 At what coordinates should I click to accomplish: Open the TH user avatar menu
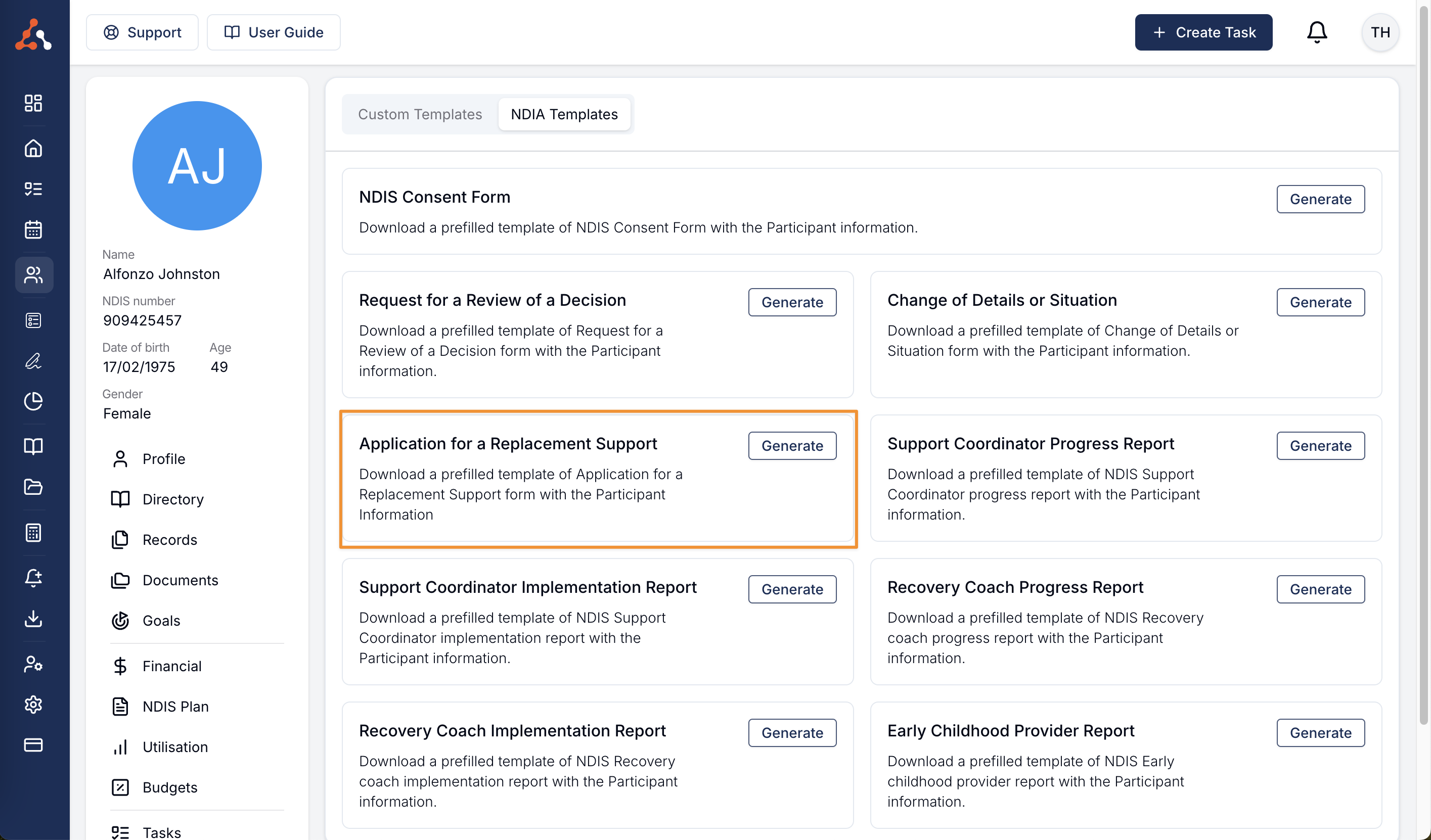(x=1380, y=32)
